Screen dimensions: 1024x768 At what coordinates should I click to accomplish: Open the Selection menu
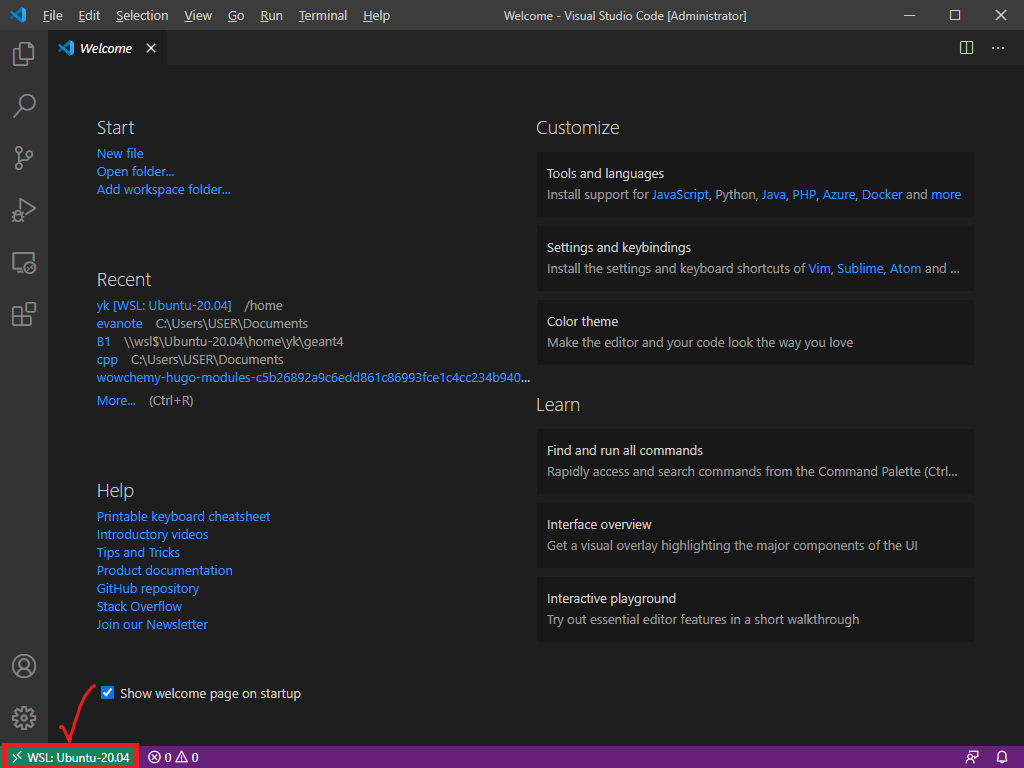pos(142,16)
